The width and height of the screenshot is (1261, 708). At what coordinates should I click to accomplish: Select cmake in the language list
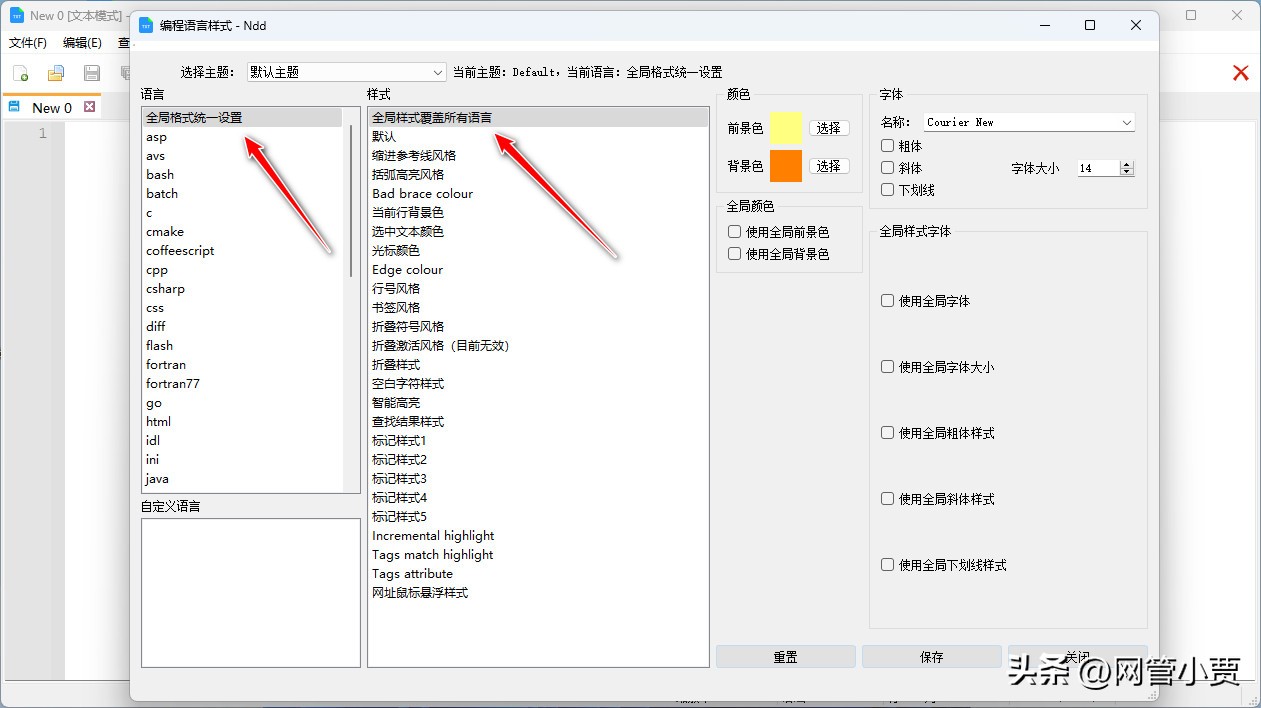165,231
